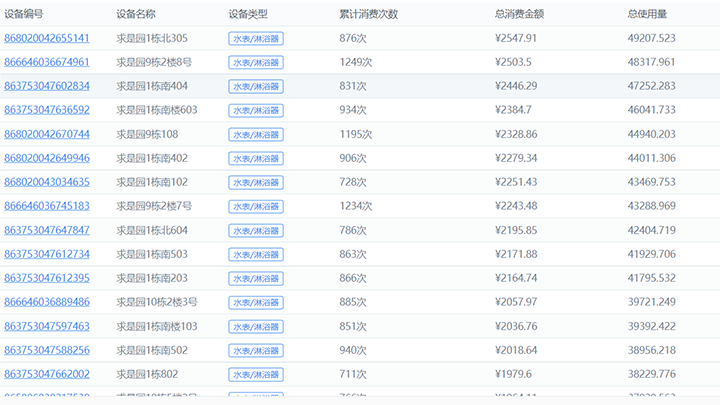Click 水表/淋浴器 tag for 求是园1栋北305

[x=256, y=39]
